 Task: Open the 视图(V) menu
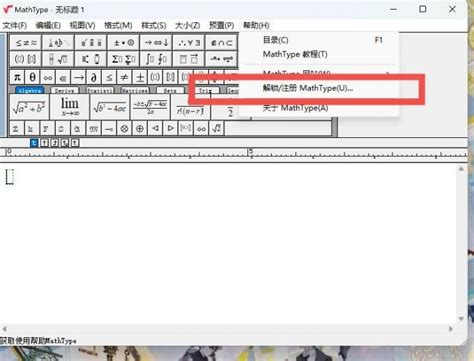pyautogui.click(x=82, y=25)
